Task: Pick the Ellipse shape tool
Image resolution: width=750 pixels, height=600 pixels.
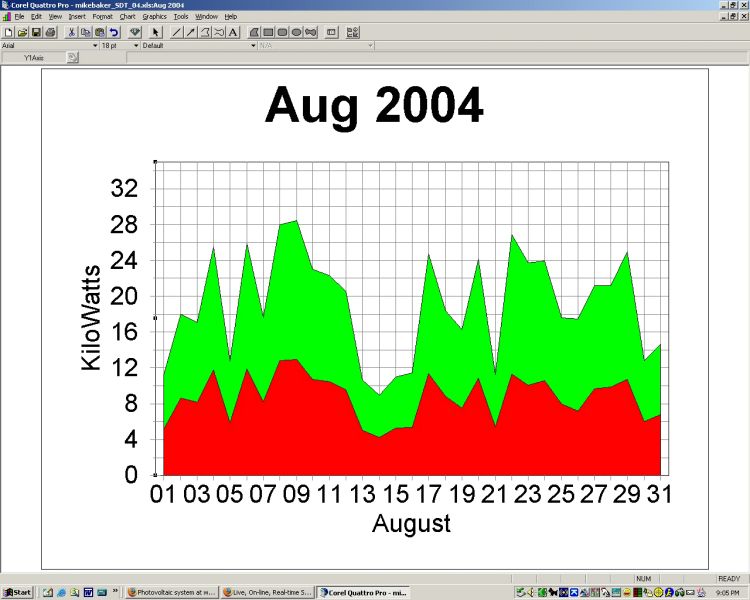Action: 297,32
